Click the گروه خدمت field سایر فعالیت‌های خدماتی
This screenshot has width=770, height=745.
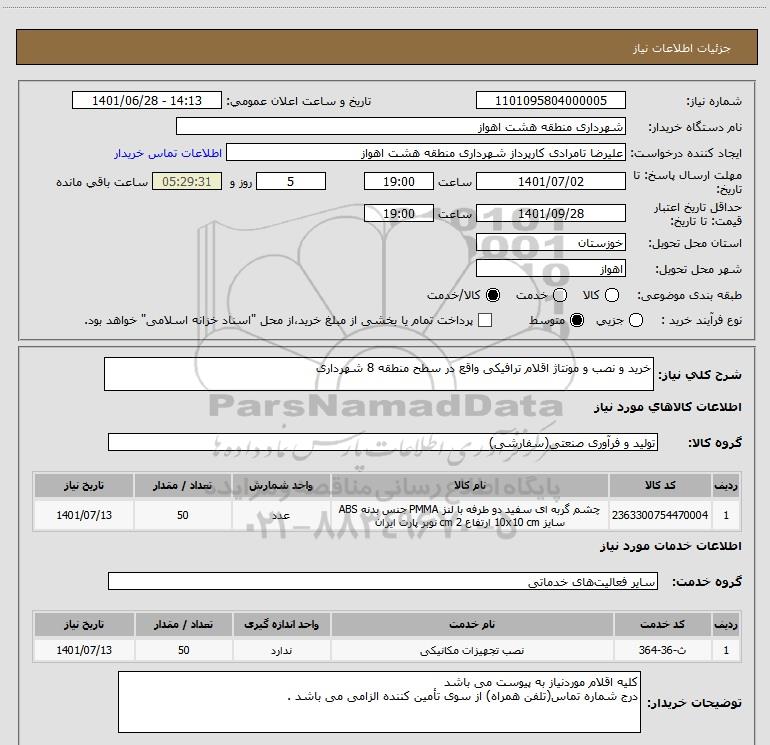point(383,581)
